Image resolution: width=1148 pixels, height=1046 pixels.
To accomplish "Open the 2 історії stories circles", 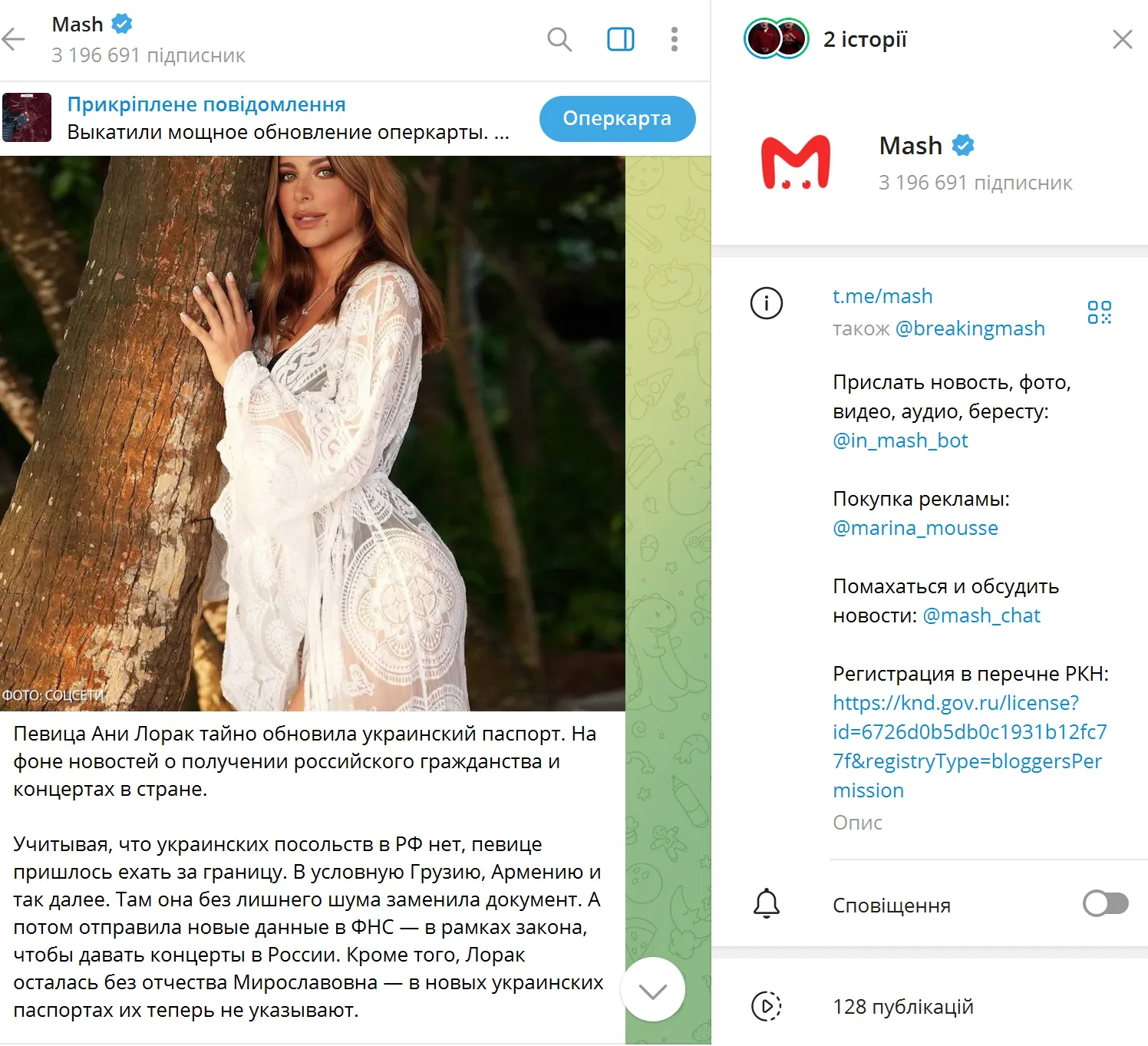I will click(775, 38).
